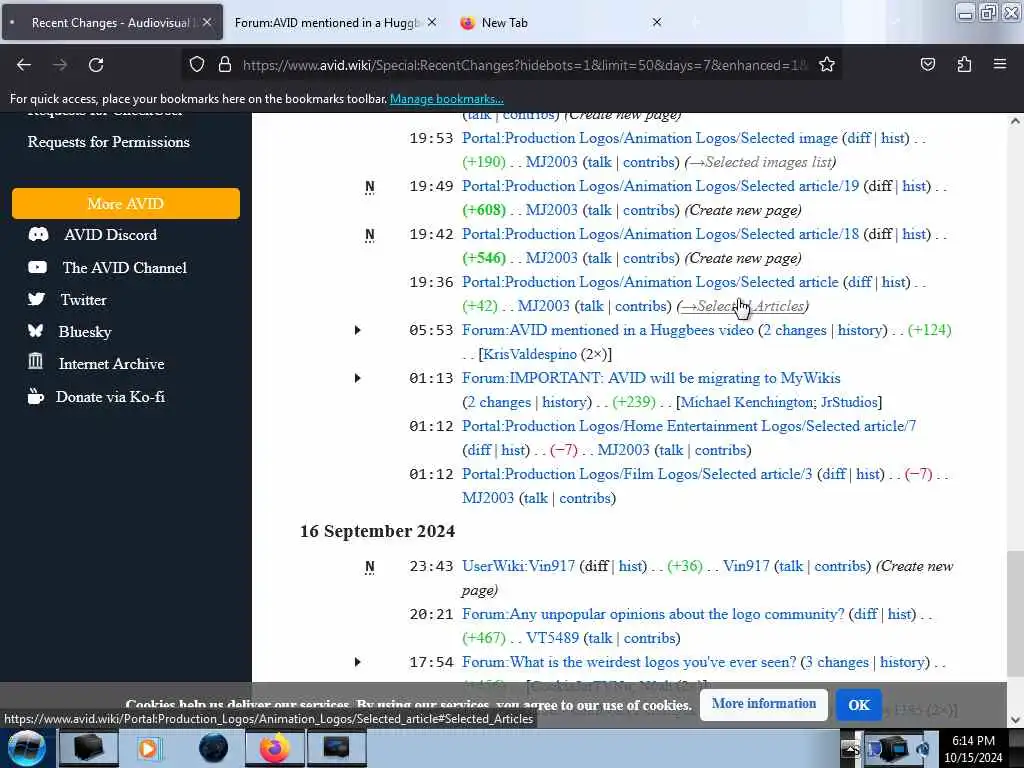Close the Recent Changes tab

click(x=207, y=22)
